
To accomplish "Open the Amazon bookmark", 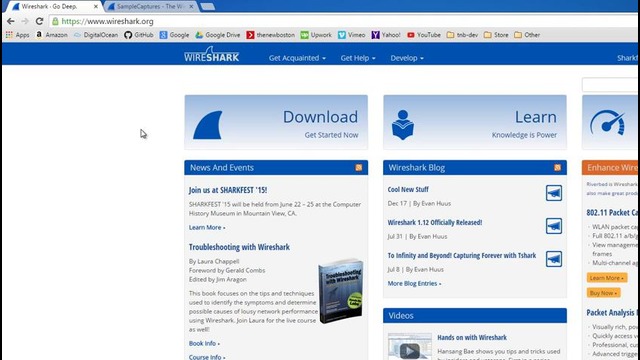I will 51,35.
